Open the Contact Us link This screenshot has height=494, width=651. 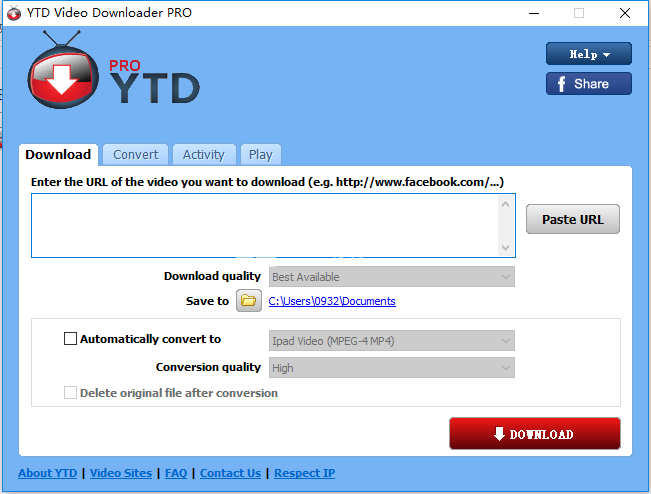230,473
